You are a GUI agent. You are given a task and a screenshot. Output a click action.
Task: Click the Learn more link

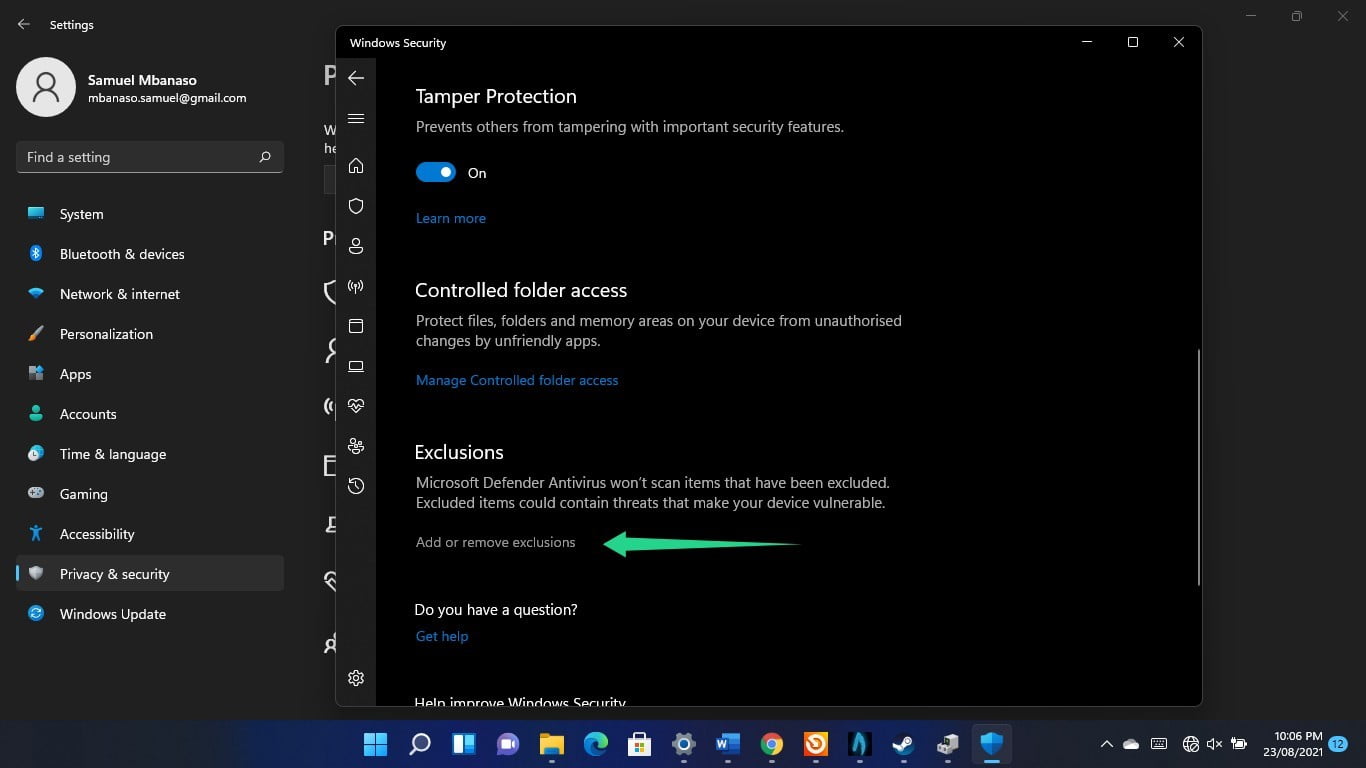point(450,218)
